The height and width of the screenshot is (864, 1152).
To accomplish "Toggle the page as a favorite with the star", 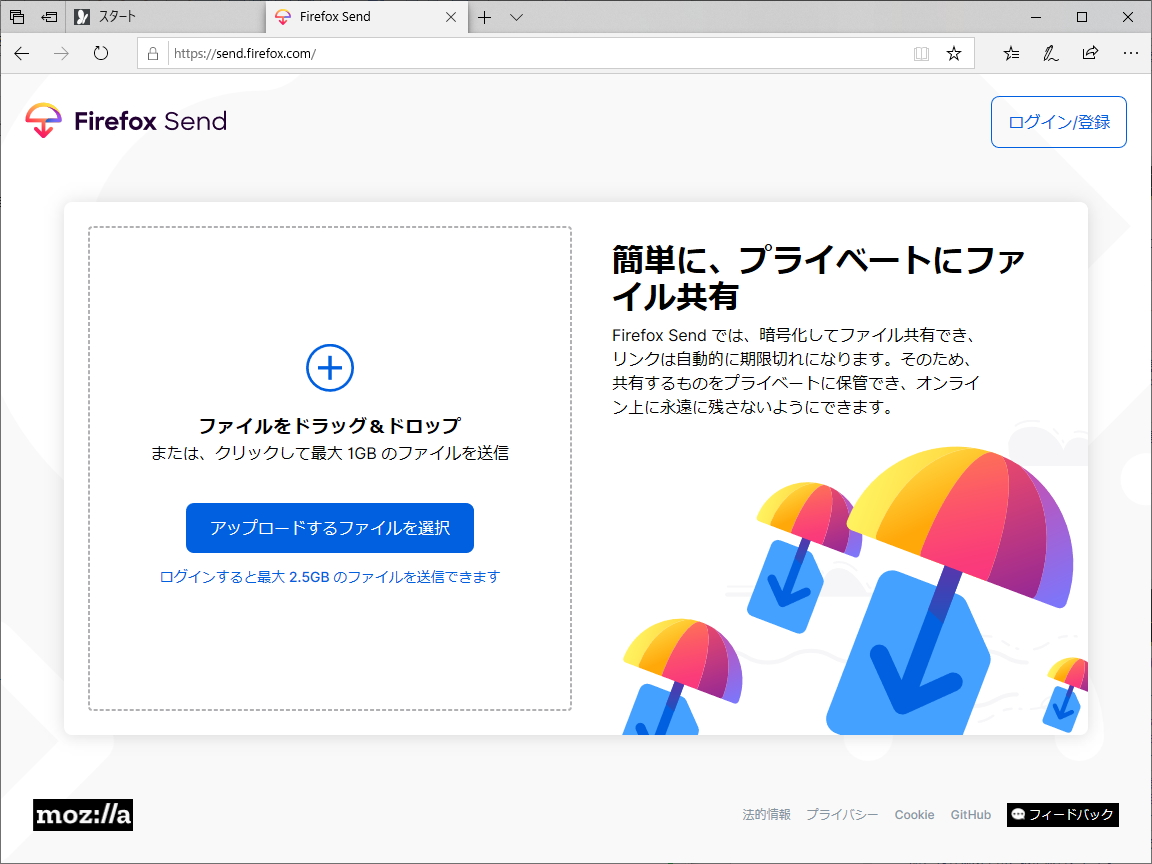I will tap(952, 53).
